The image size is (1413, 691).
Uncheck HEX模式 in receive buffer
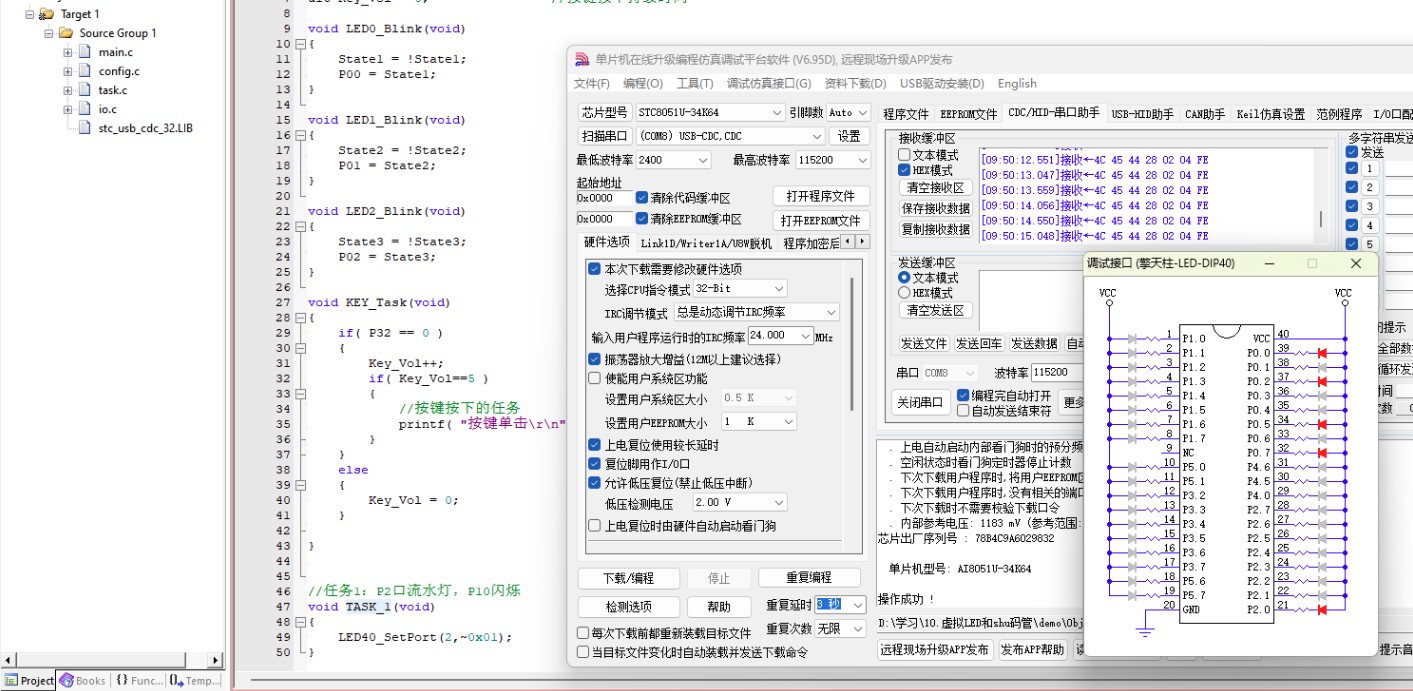point(904,171)
